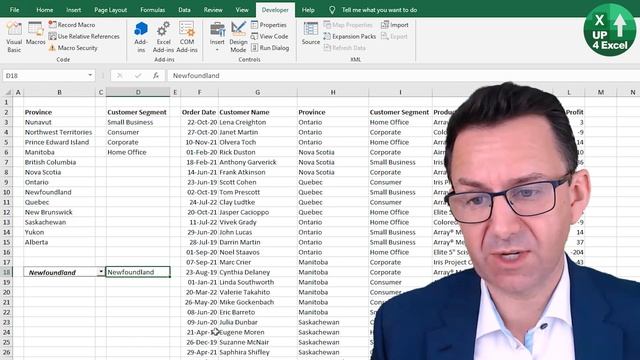Open the Visual Basic editor
The height and width of the screenshot is (360, 640).
click(14, 37)
